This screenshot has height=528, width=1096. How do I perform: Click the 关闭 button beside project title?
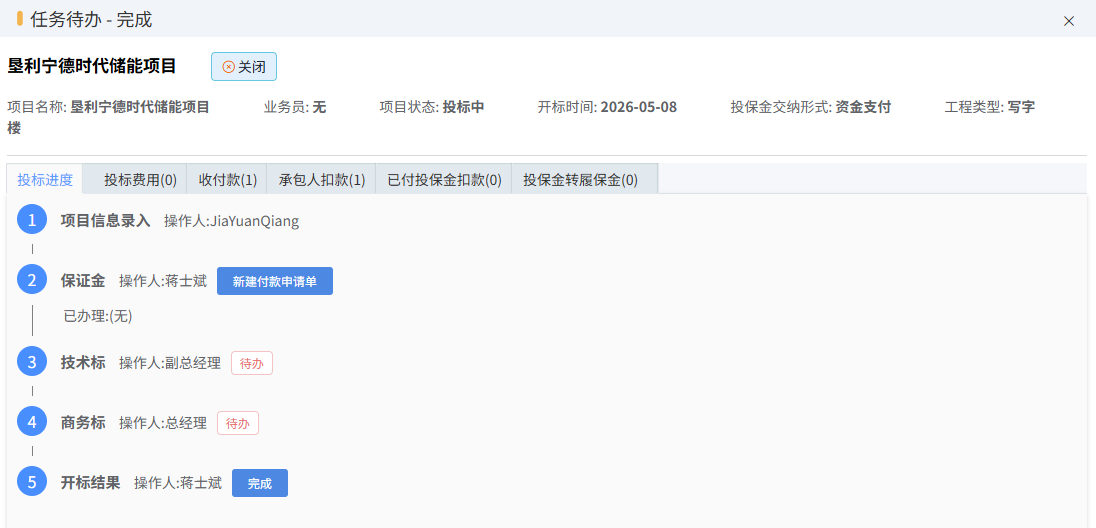pos(244,66)
